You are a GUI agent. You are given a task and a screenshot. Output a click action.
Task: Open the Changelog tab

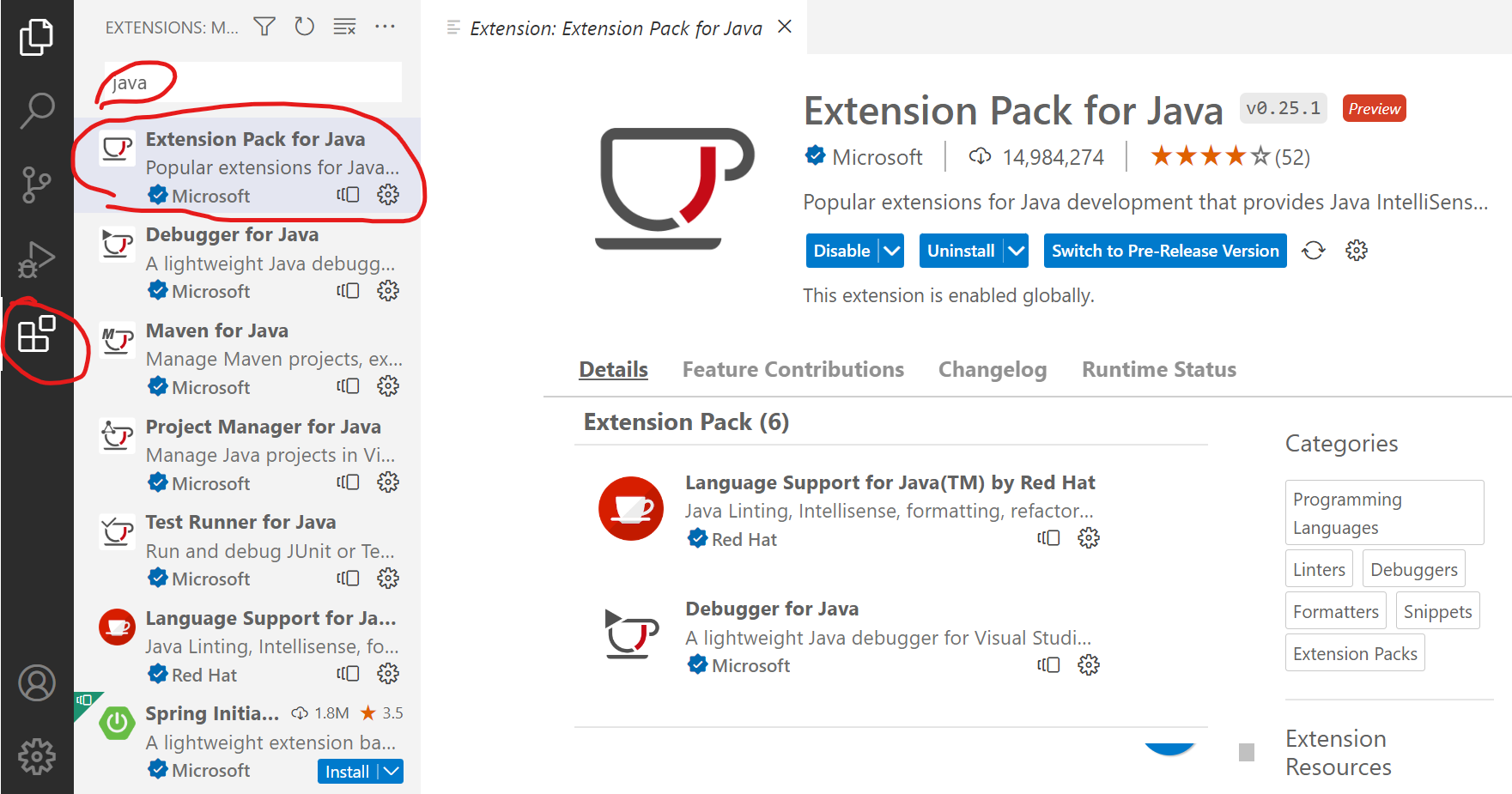[x=993, y=370]
